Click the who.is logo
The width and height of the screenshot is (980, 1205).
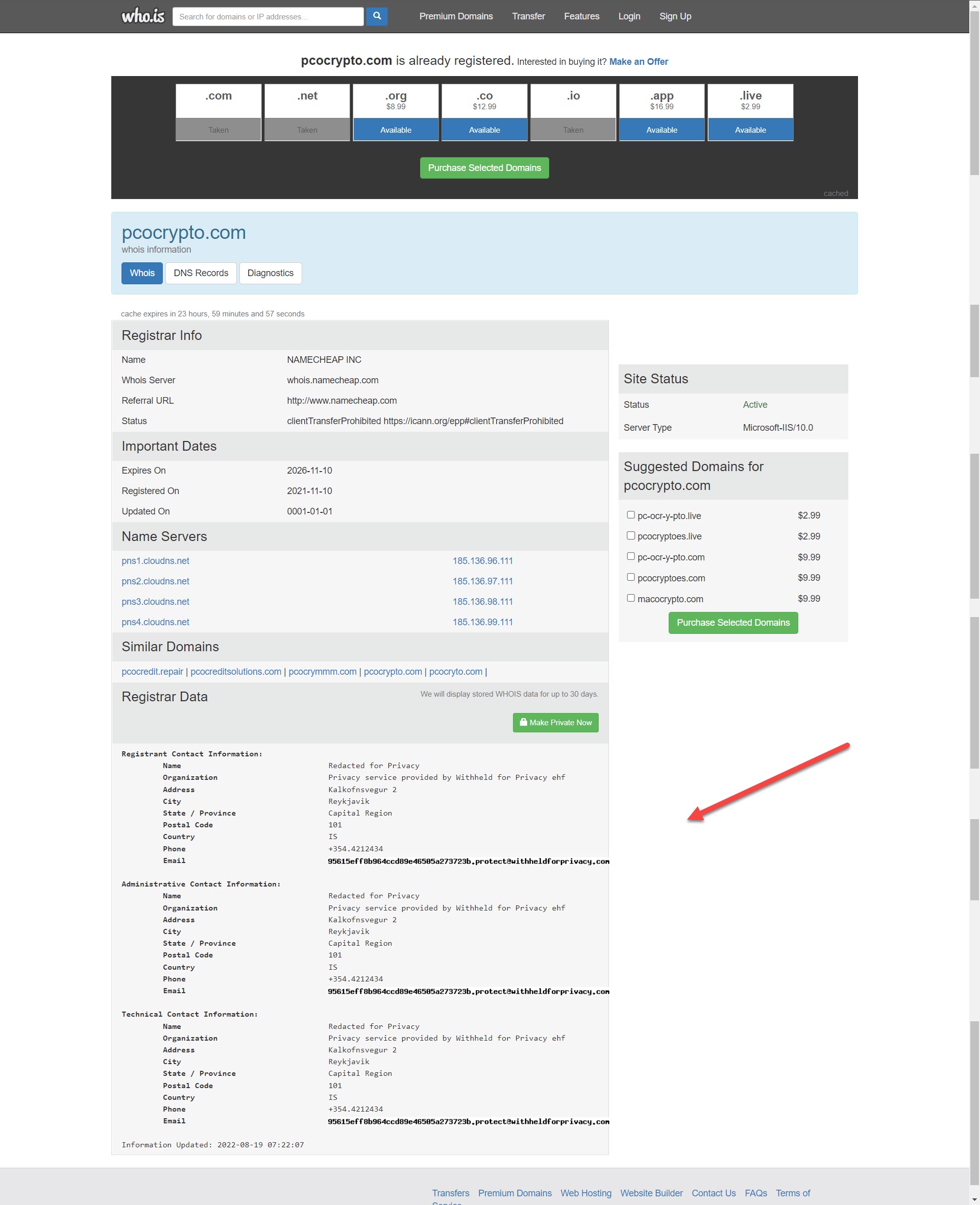[x=143, y=16]
